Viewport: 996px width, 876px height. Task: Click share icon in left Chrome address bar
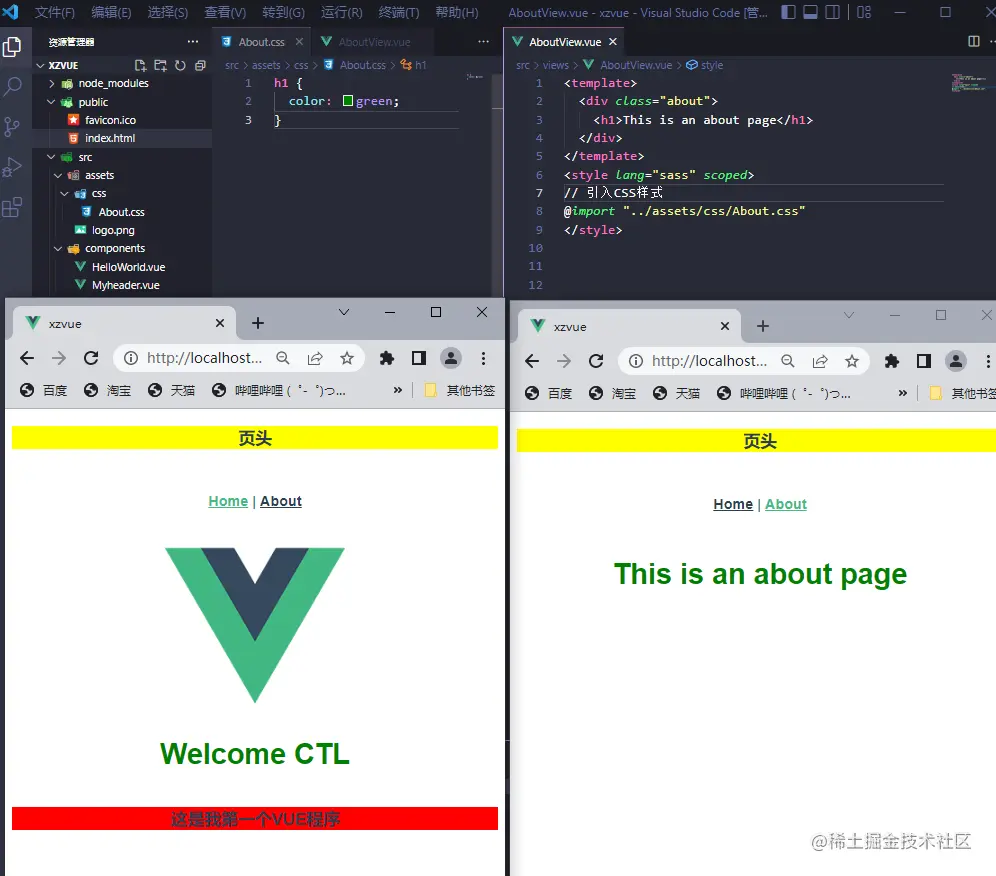click(x=315, y=358)
